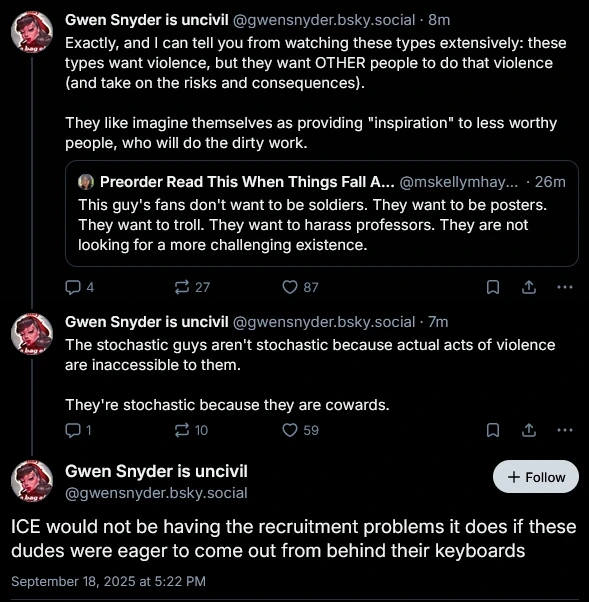Open three-dot menu on 7m post
The image size is (589, 602).
(564, 430)
